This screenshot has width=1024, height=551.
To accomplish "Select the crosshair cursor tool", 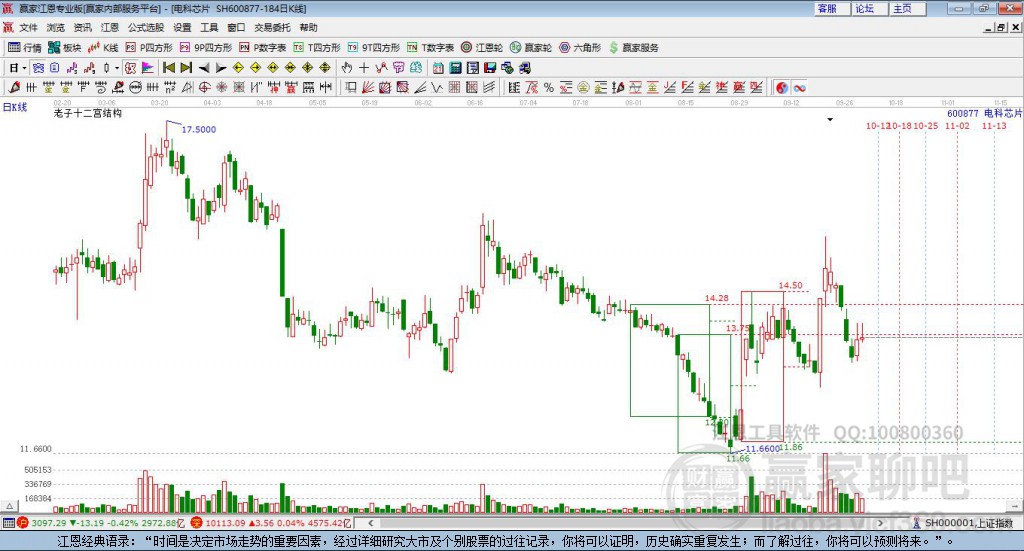I will click(364, 68).
